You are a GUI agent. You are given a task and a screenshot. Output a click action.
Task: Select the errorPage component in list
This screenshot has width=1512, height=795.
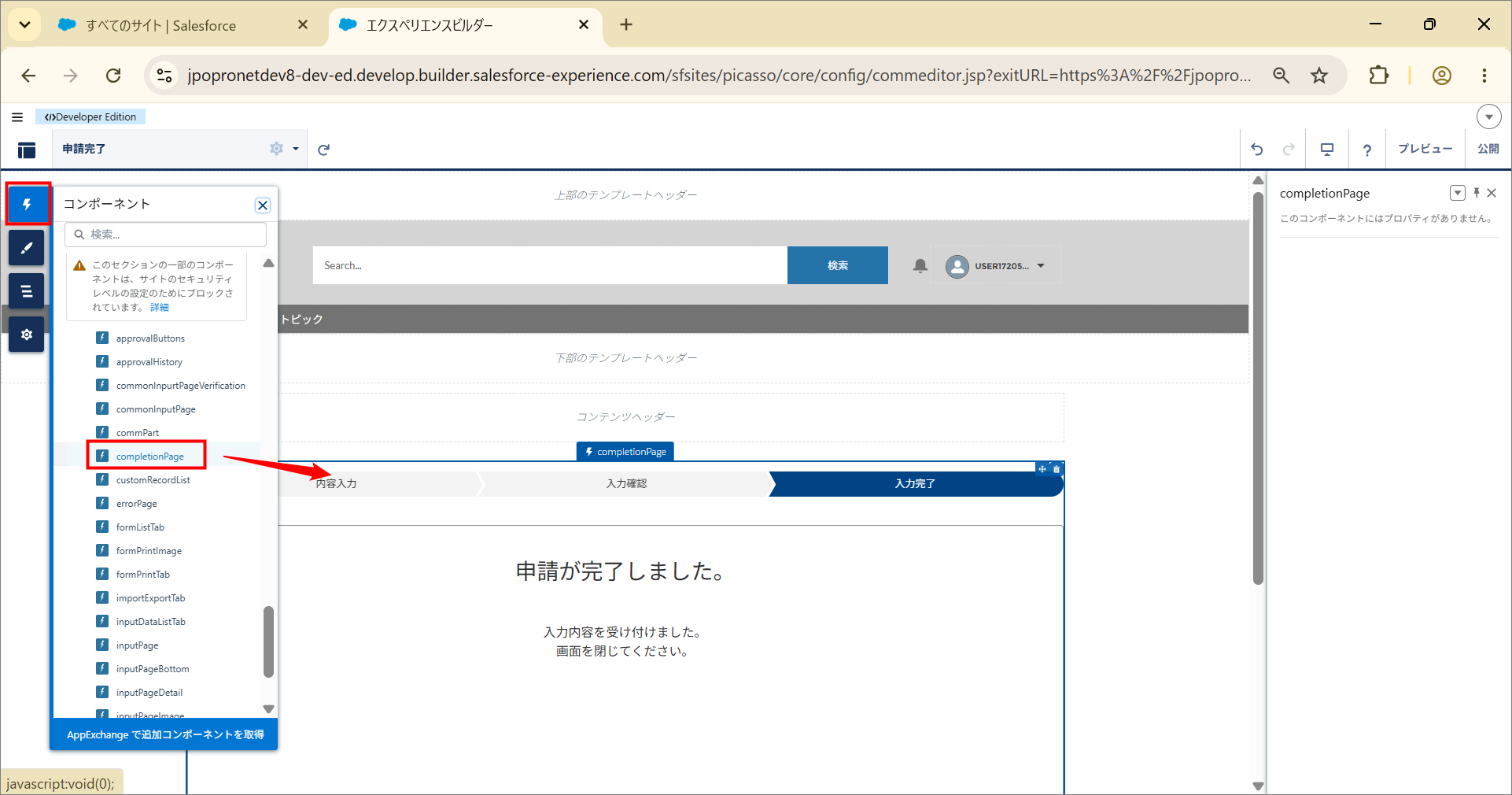137,504
